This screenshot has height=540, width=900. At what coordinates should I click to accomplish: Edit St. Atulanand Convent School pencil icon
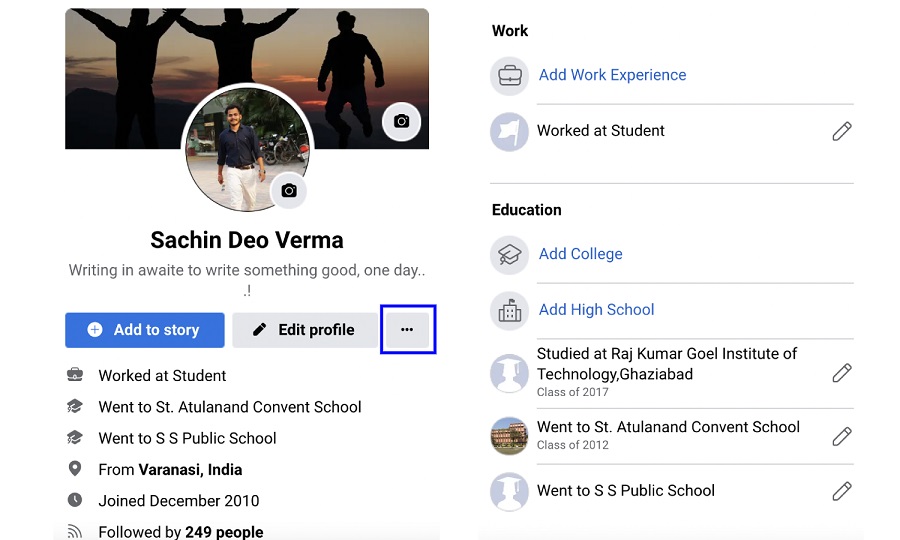841,437
